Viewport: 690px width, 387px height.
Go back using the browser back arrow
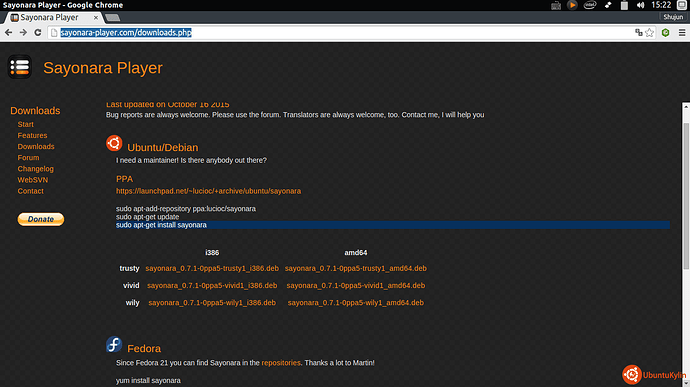click(8, 33)
